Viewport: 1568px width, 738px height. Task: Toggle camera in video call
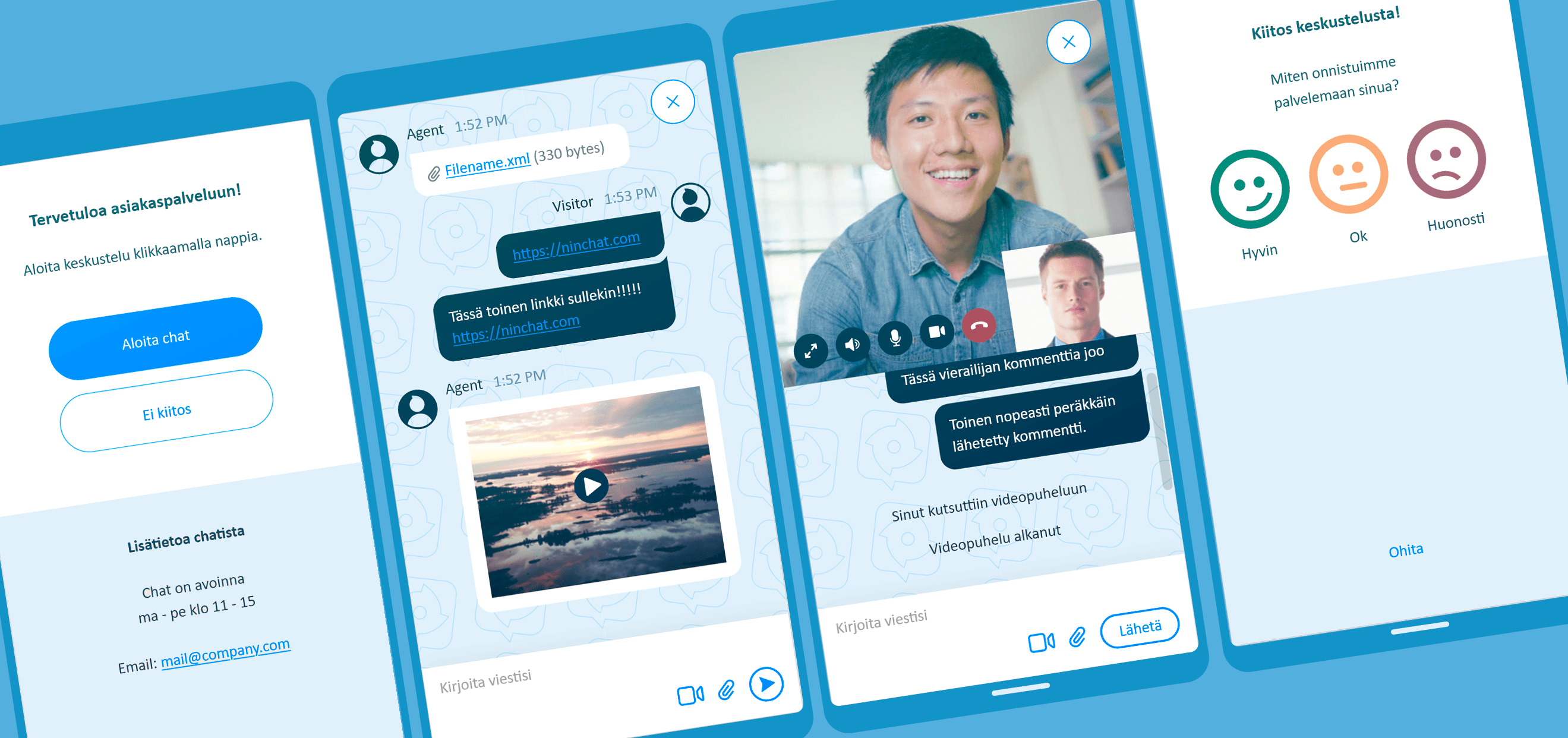click(937, 331)
